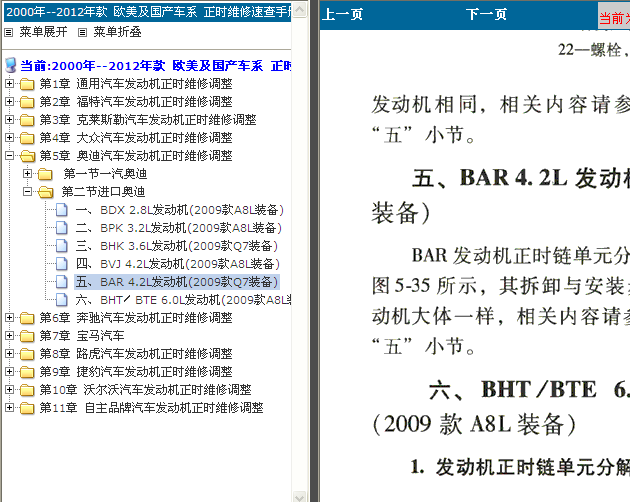Collapse 第二节进口奥迪 node
Screen dimensions: 630x502
click(27, 192)
